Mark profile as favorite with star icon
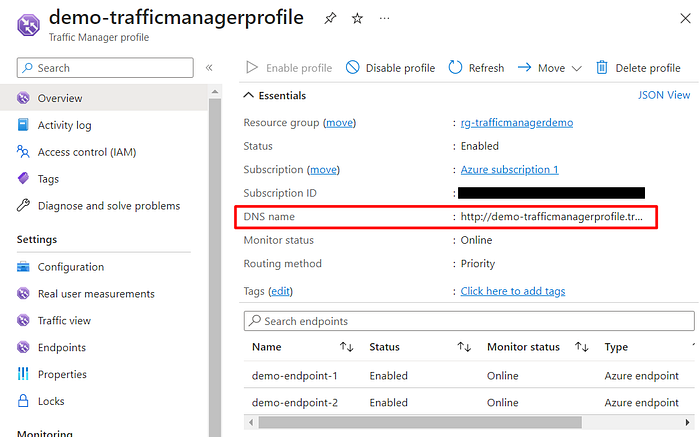 pyautogui.click(x=357, y=18)
